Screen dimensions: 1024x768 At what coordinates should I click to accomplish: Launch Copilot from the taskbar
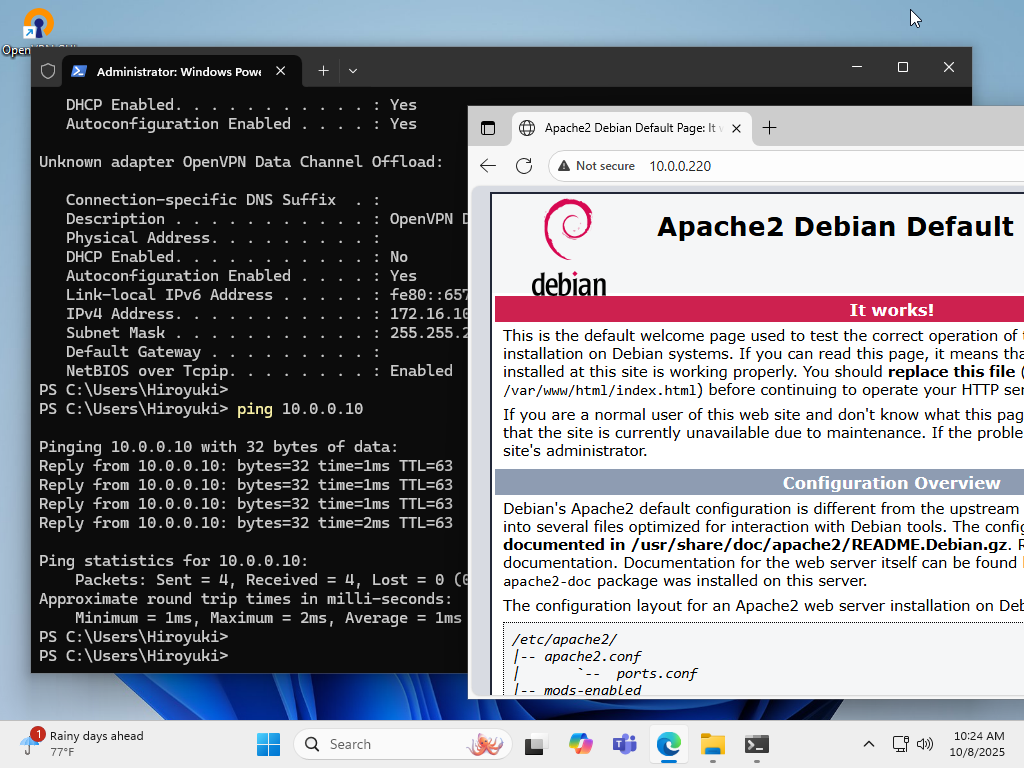coord(580,744)
